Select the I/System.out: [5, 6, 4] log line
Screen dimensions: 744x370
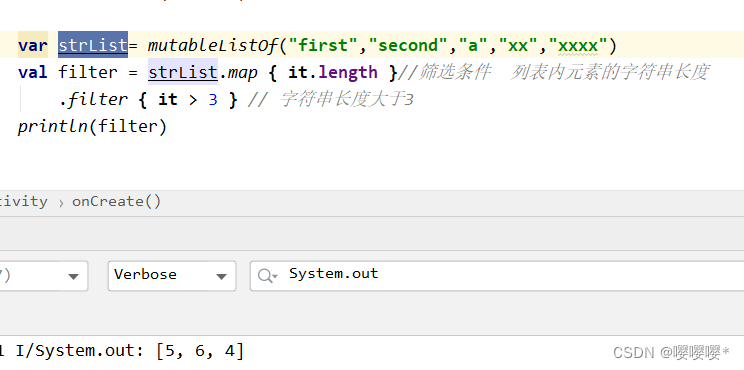(x=122, y=352)
